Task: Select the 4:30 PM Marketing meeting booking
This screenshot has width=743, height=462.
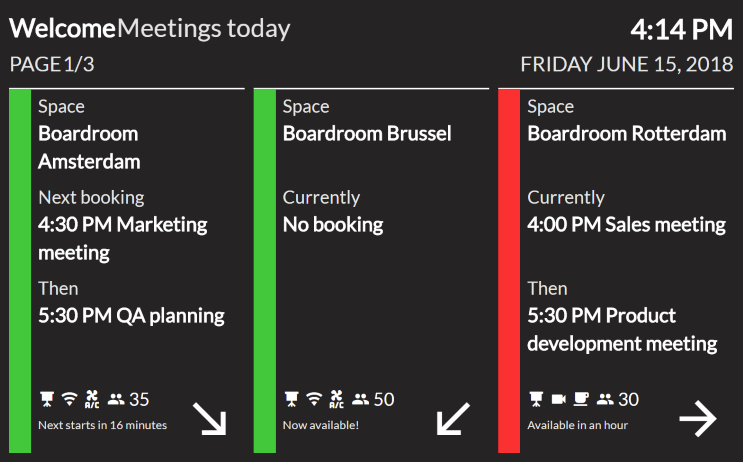Action: pos(123,238)
